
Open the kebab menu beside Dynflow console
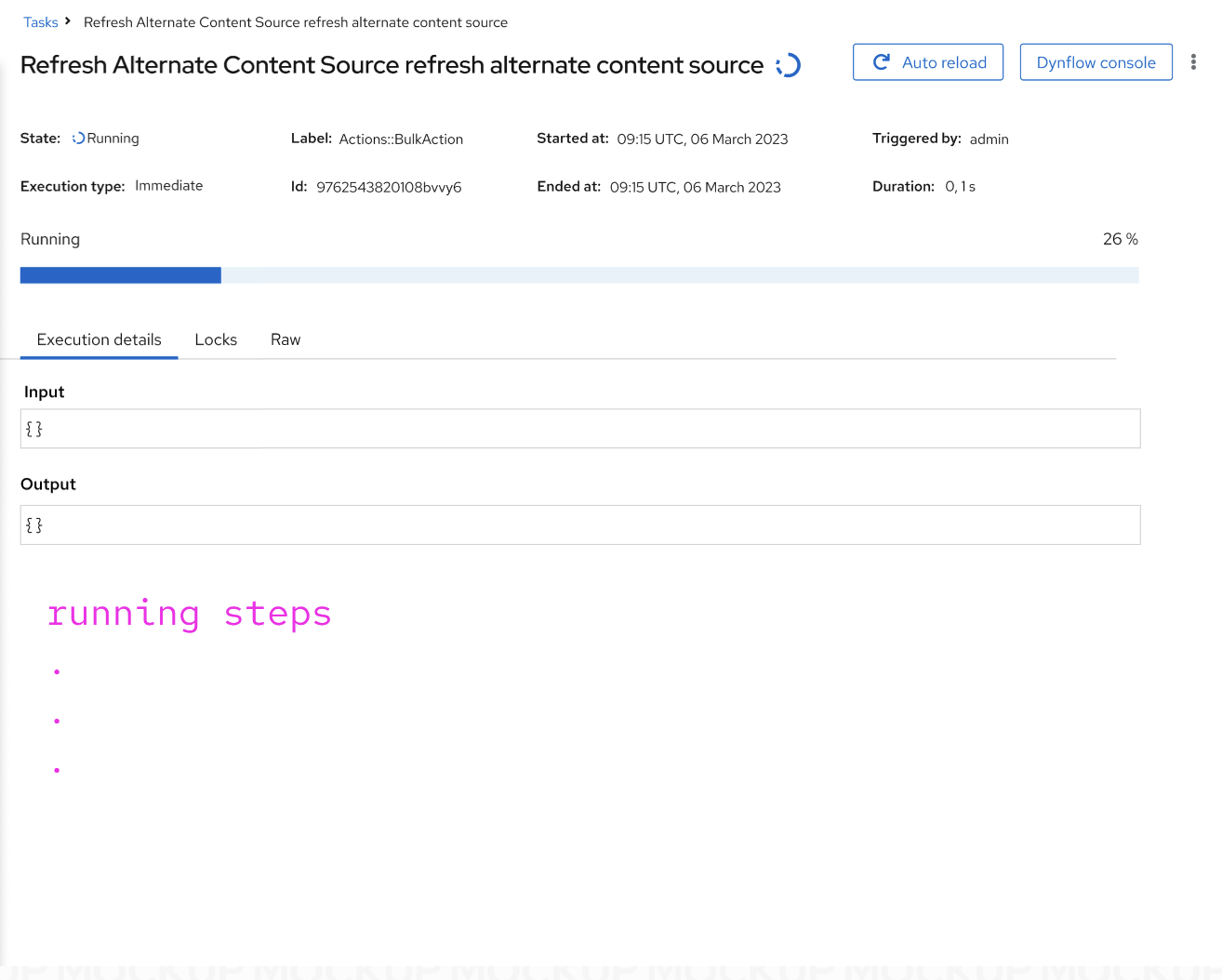pyautogui.click(x=1193, y=62)
